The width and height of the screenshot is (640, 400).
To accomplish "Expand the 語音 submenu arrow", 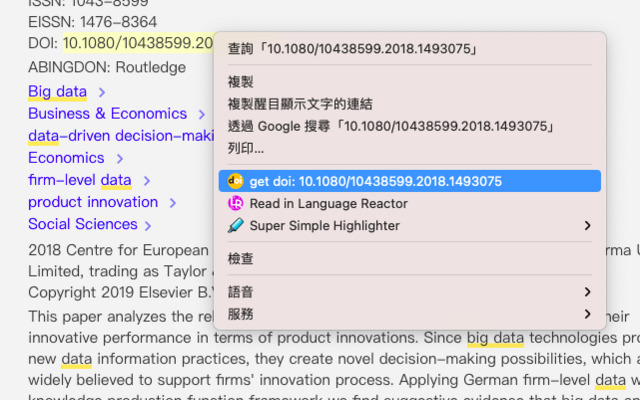I will click(587, 292).
